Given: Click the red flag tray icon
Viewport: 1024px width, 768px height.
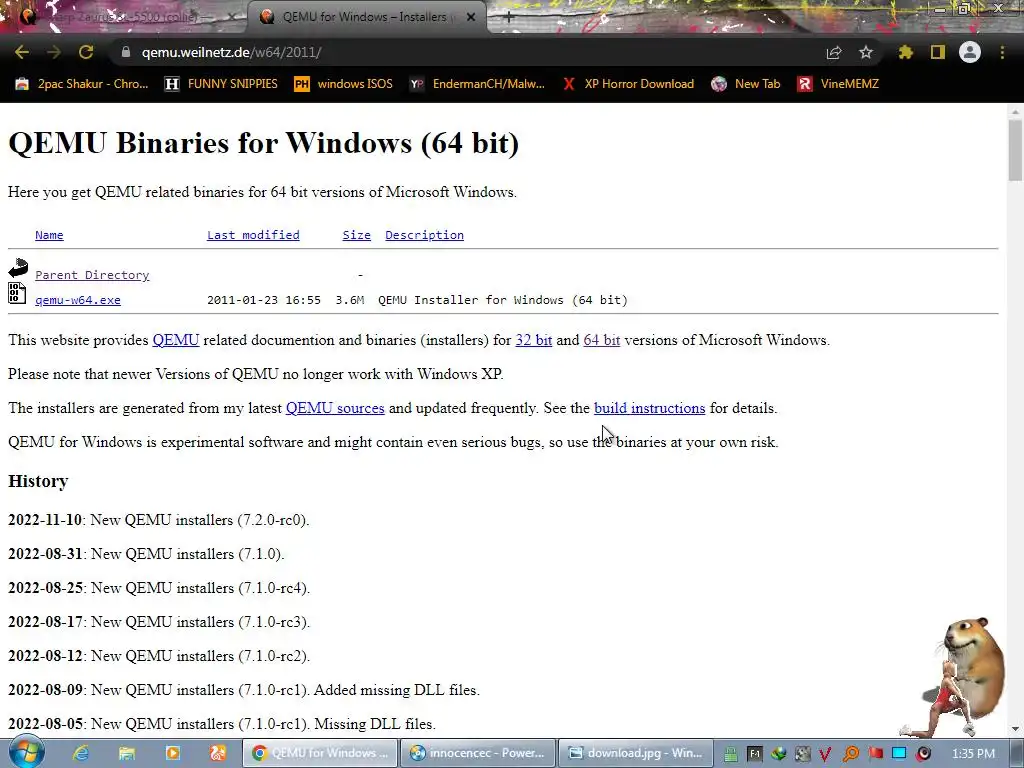Looking at the screenshot, I should (875, 754).
